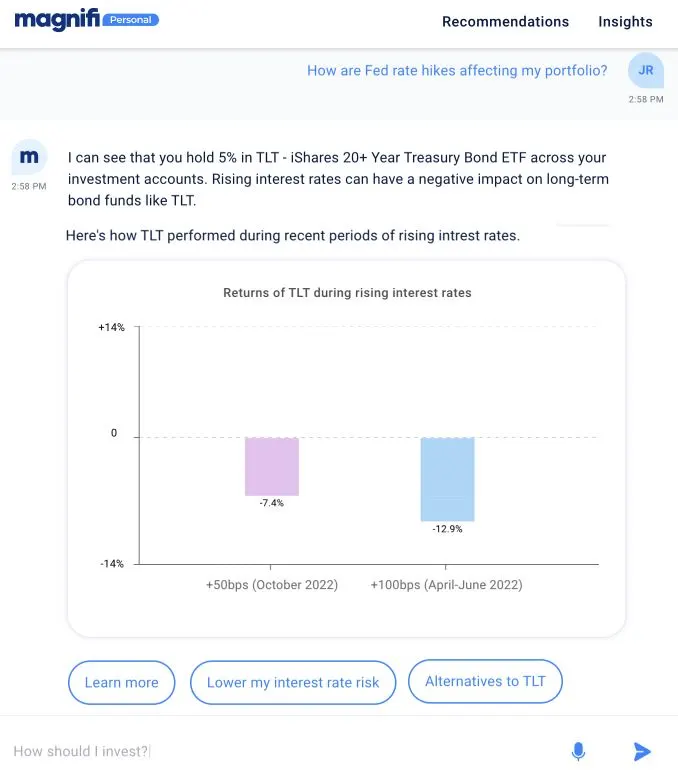Select the +100bps (April-June 2022) axis label

coord(446,585)
